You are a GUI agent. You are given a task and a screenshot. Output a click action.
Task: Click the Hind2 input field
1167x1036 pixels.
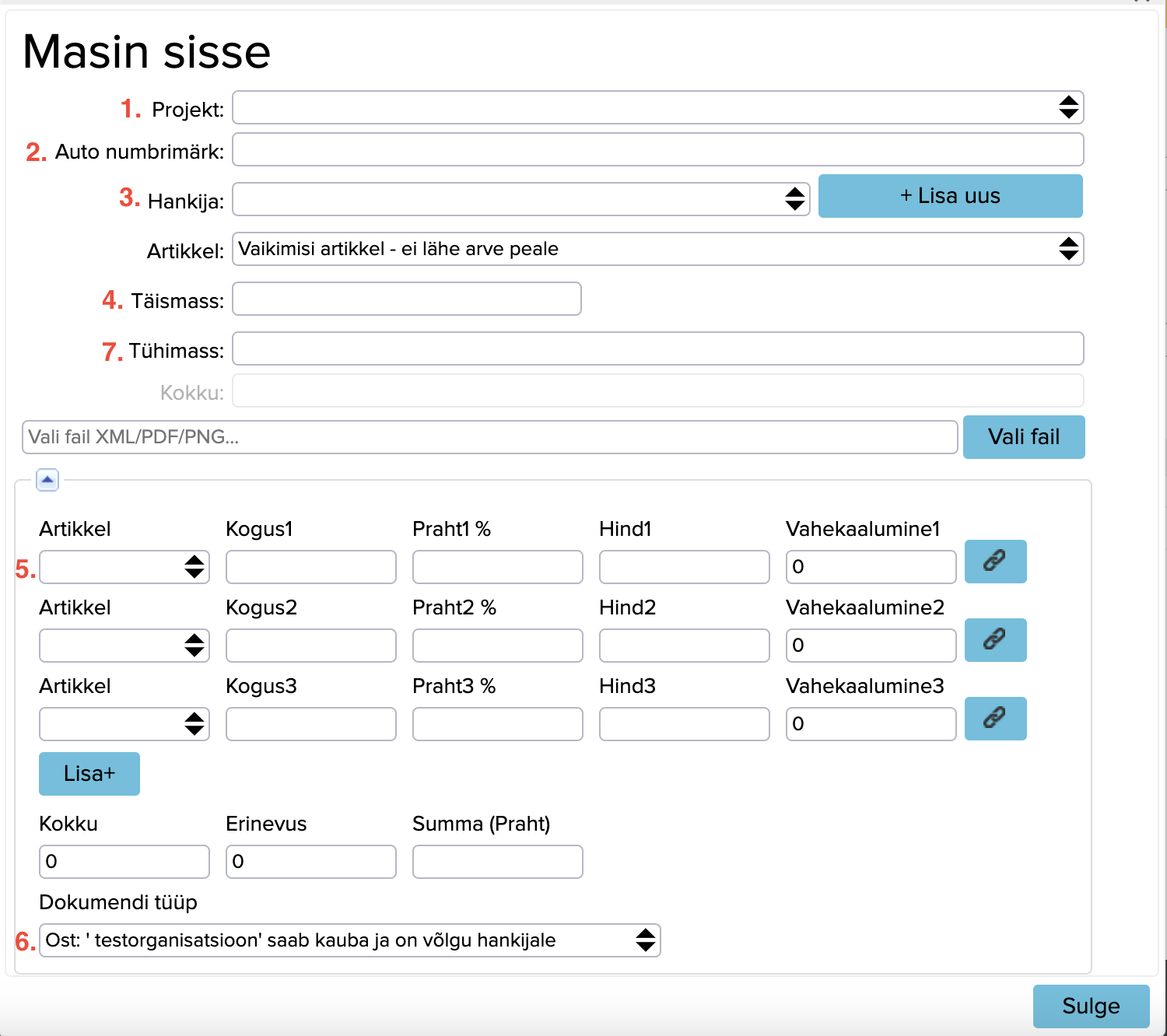tap(684, 646)
